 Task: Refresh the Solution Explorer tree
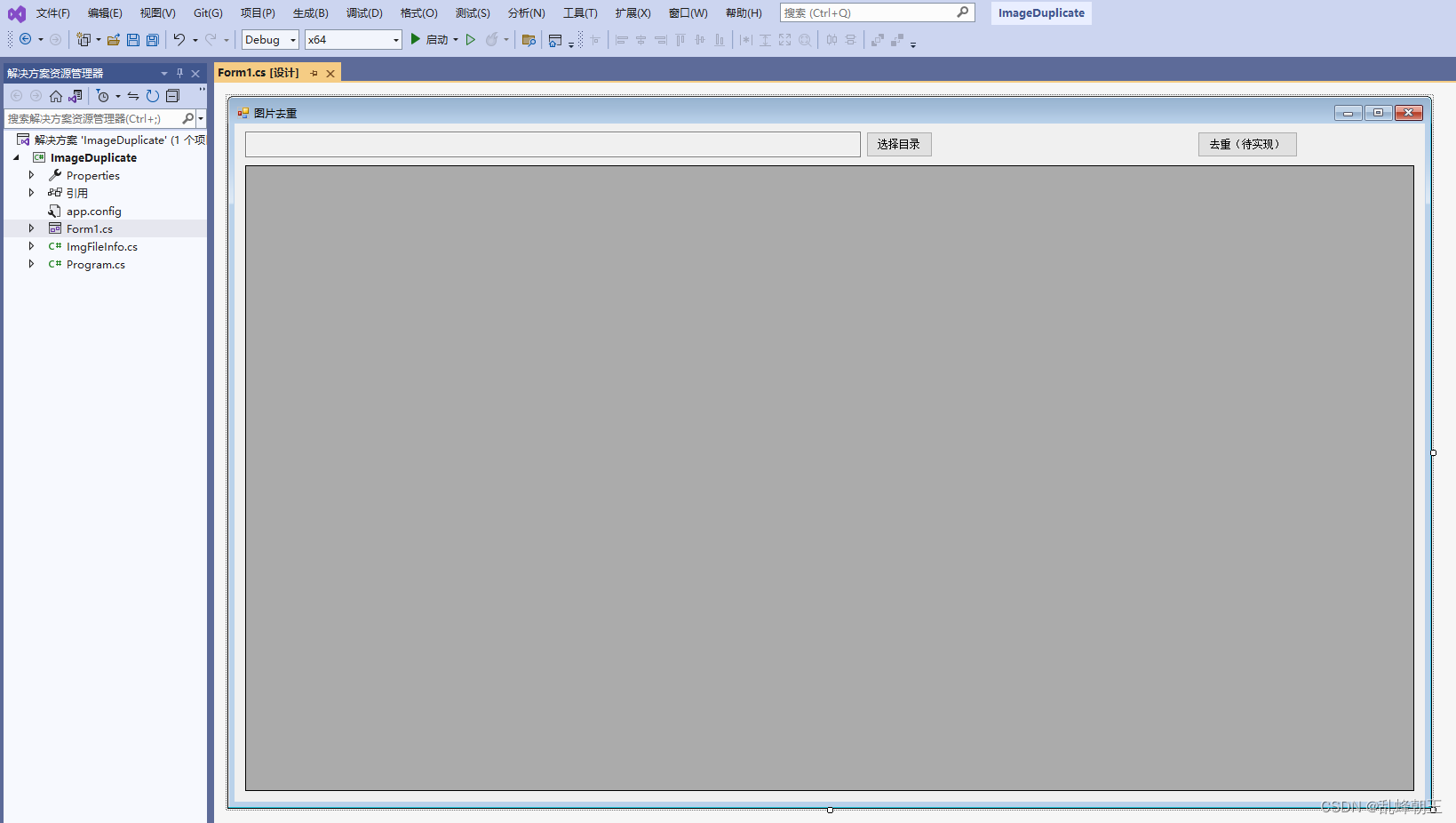(x=153, y=96)
